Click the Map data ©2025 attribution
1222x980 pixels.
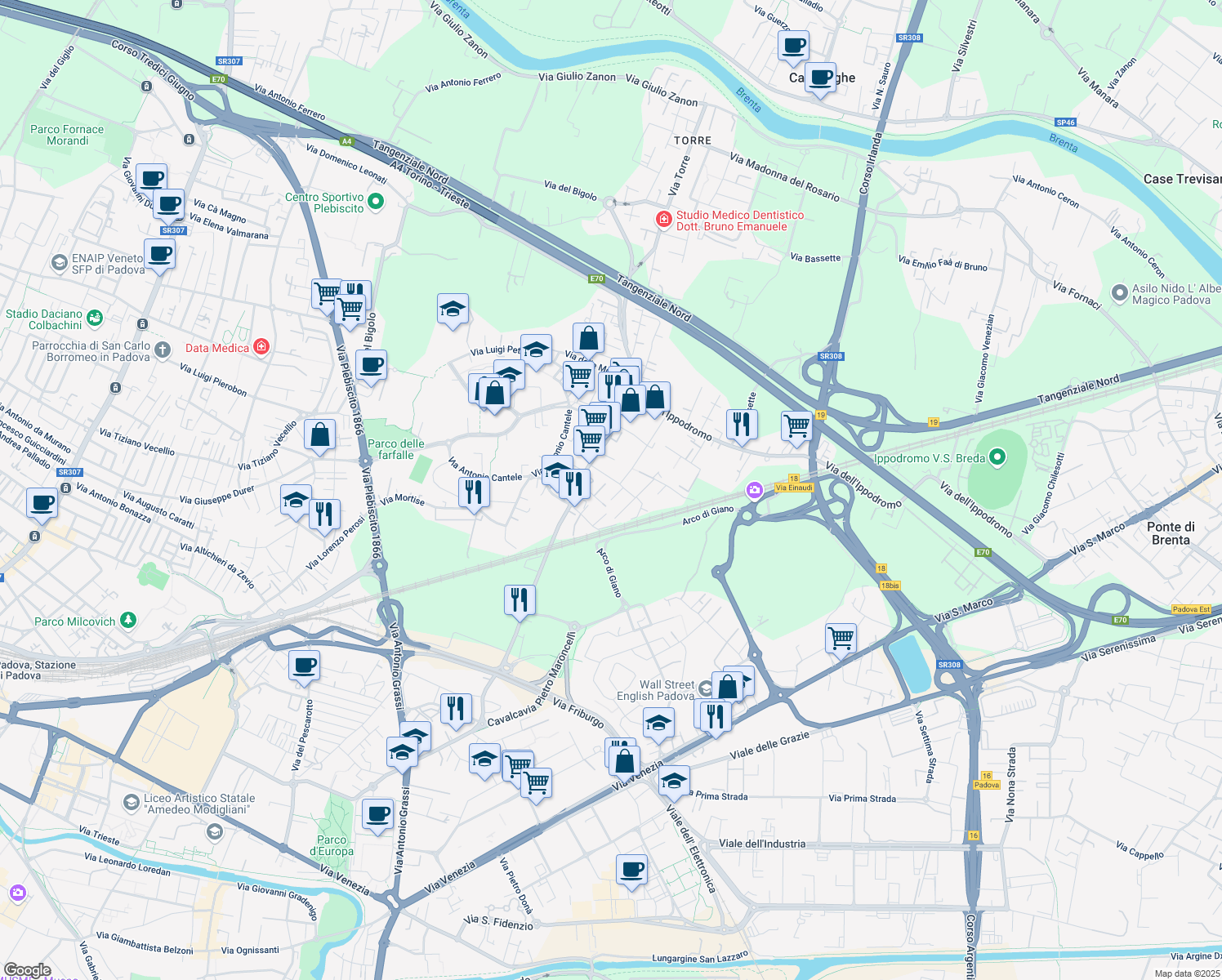tap(1185, 973)
